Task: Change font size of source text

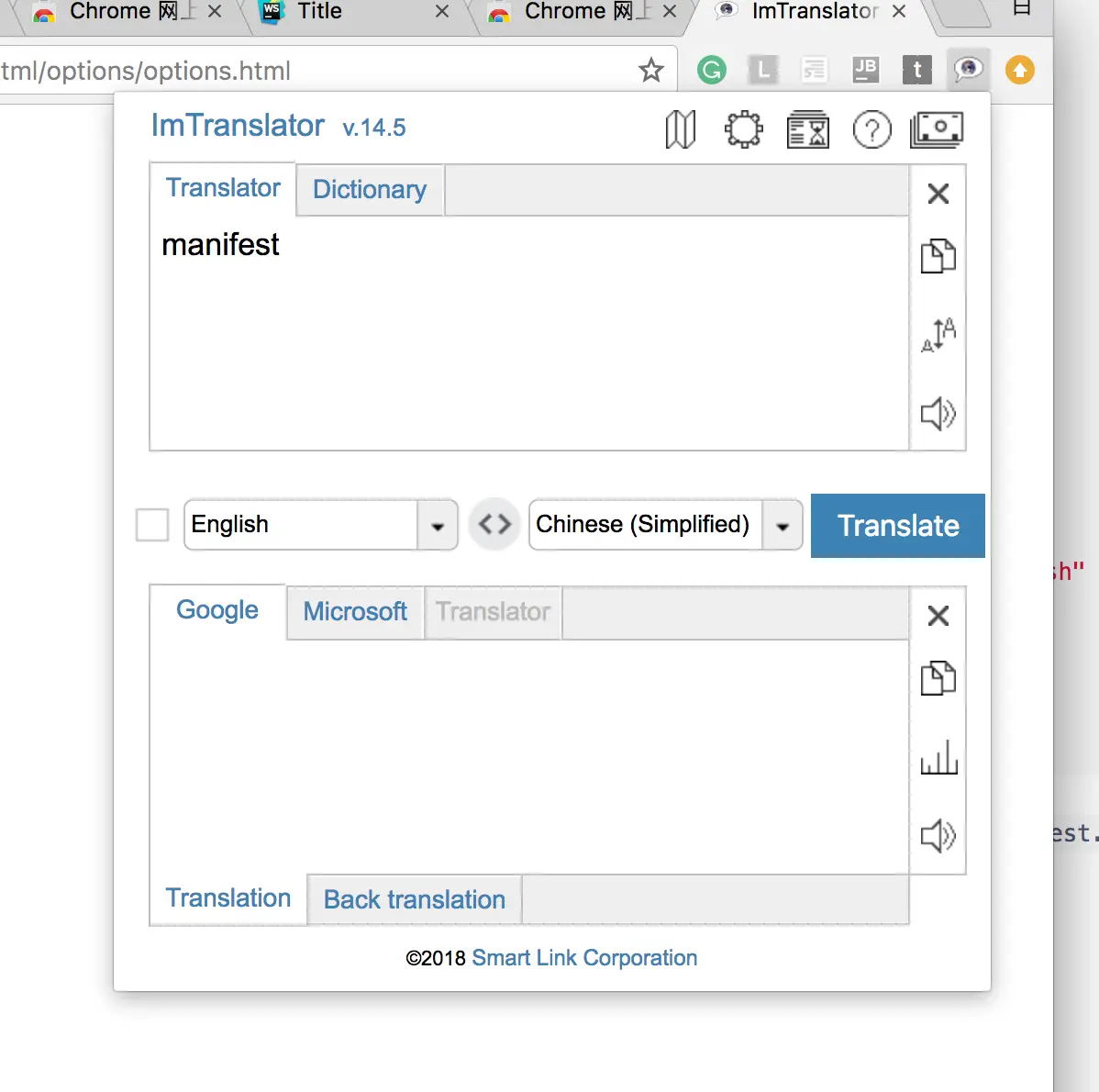Action: pyautogui.click(x=938, y=335)
